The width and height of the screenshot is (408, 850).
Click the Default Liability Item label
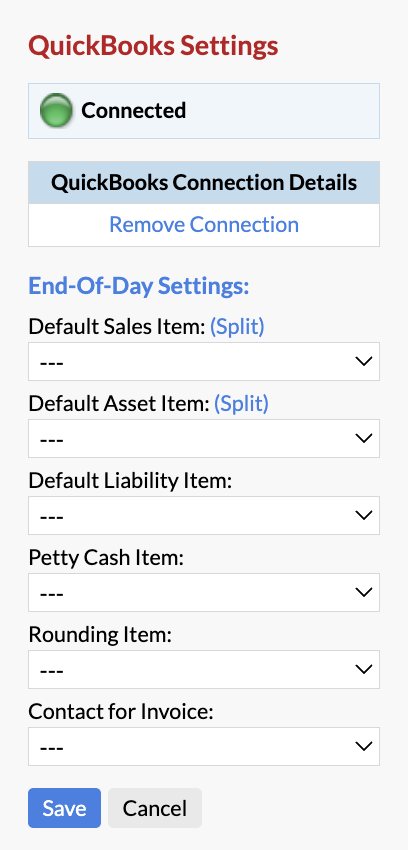point(130,481)
